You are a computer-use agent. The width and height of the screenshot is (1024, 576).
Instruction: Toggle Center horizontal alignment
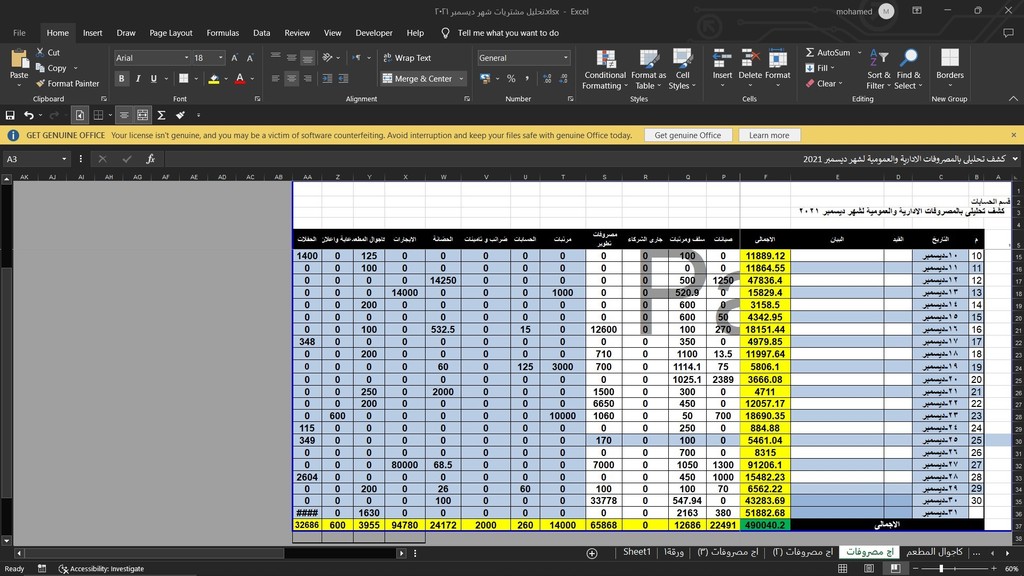pyautogui.click(x=291, y=78)
